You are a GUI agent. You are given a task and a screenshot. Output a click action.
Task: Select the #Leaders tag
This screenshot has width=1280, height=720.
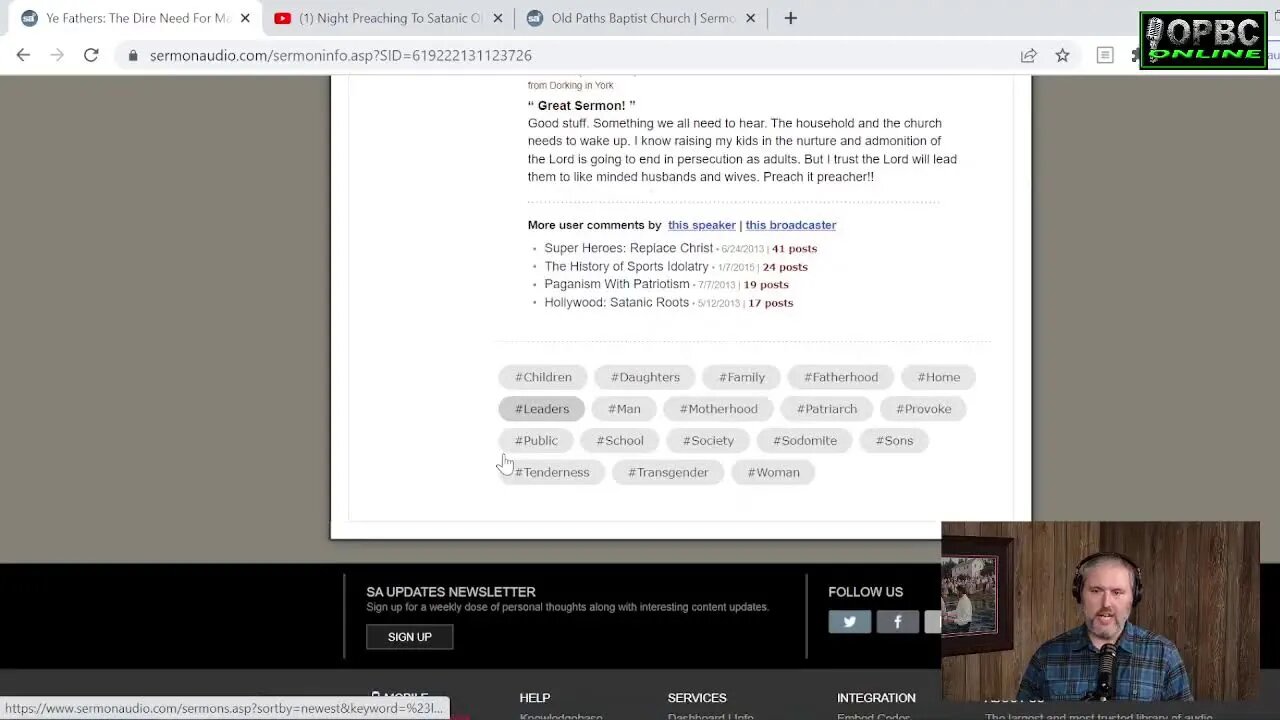(x=542, y=409)
